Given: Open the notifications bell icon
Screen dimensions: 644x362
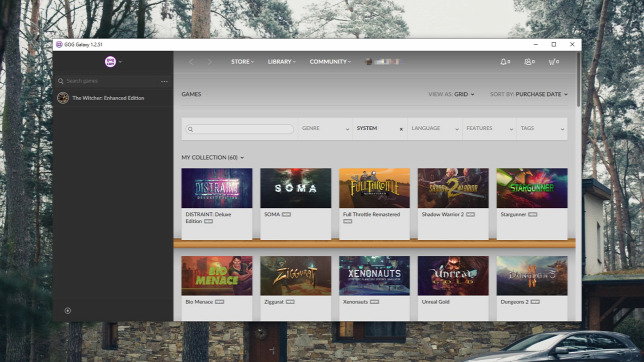Looking at the screenshot, I should tap(505, 62).
